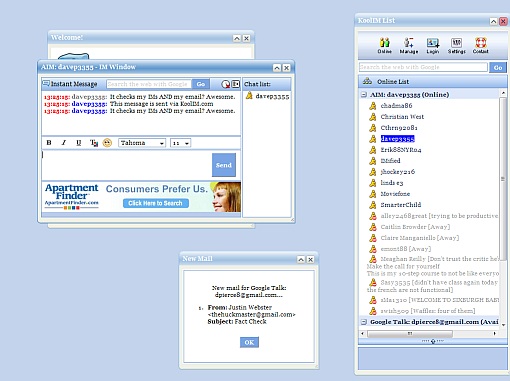
Task: Click the horizontal scrollbar thumb in buddy list
Action: pos(410,333)
